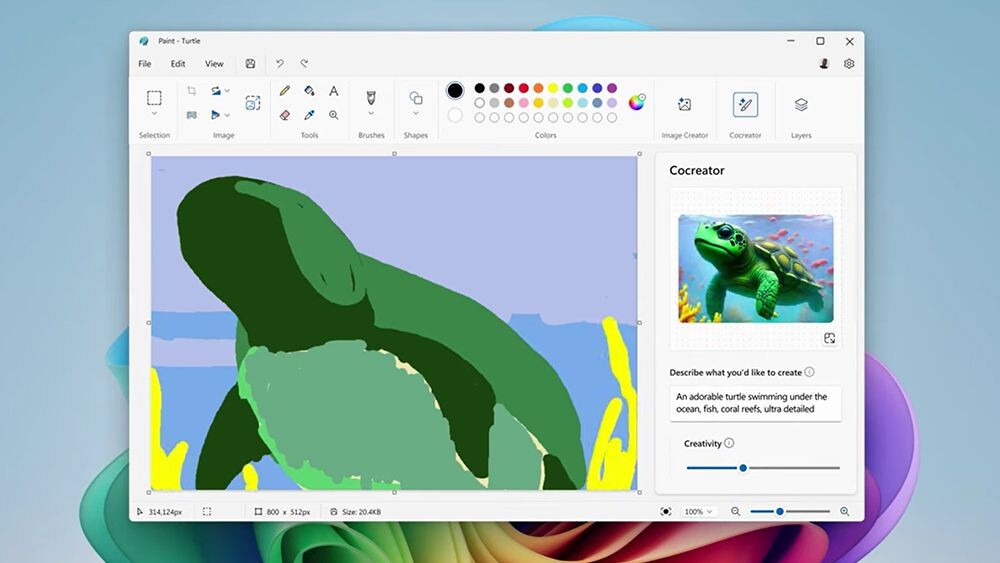Open the Rotate dropdown arrow
Viewport: 1000px width, 563px height.
point(227,91)
